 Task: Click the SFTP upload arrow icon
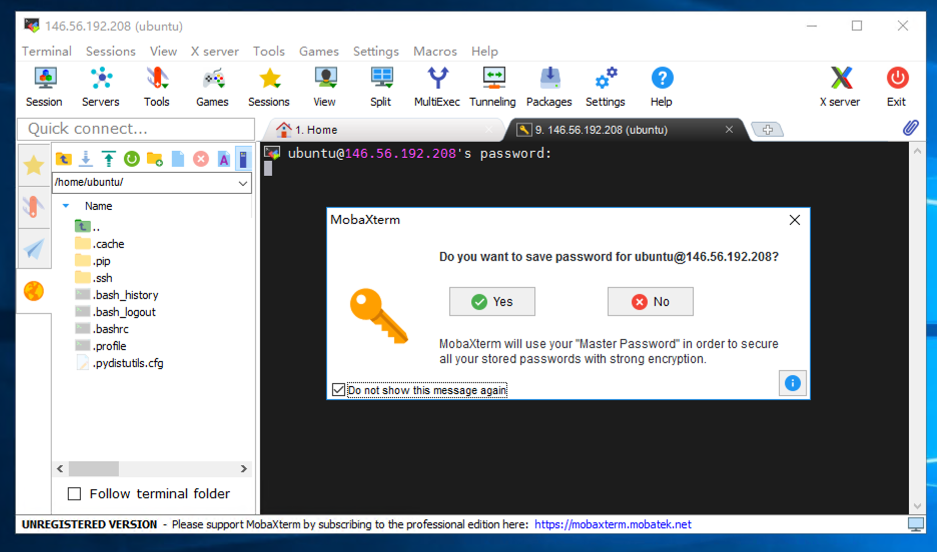pos(109,159)
